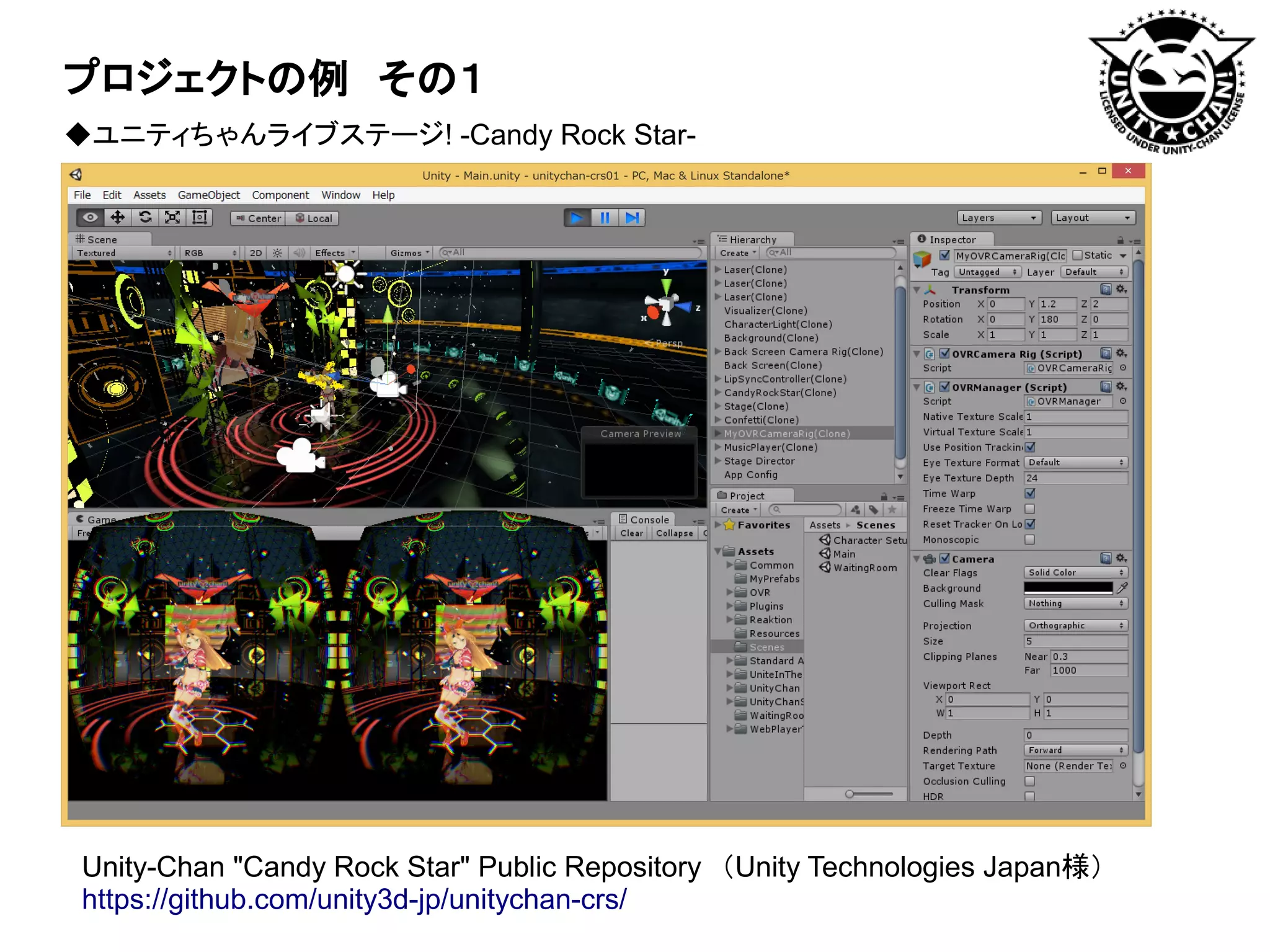Expand CandyRockStar(Clone) in Hierarchy
The image size is (1270, 952).
point(718,393)
